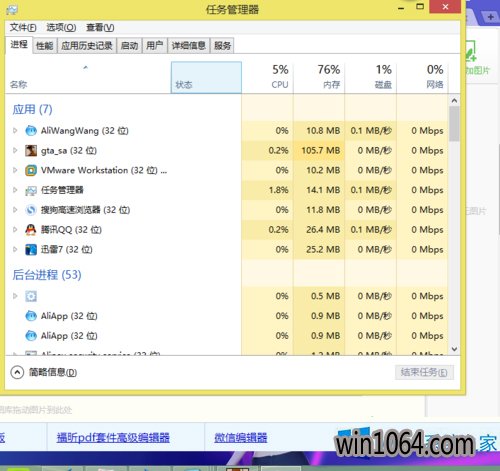Open the 微信编辑器 link
The image size is (500, 471).
tap(241, 437)
